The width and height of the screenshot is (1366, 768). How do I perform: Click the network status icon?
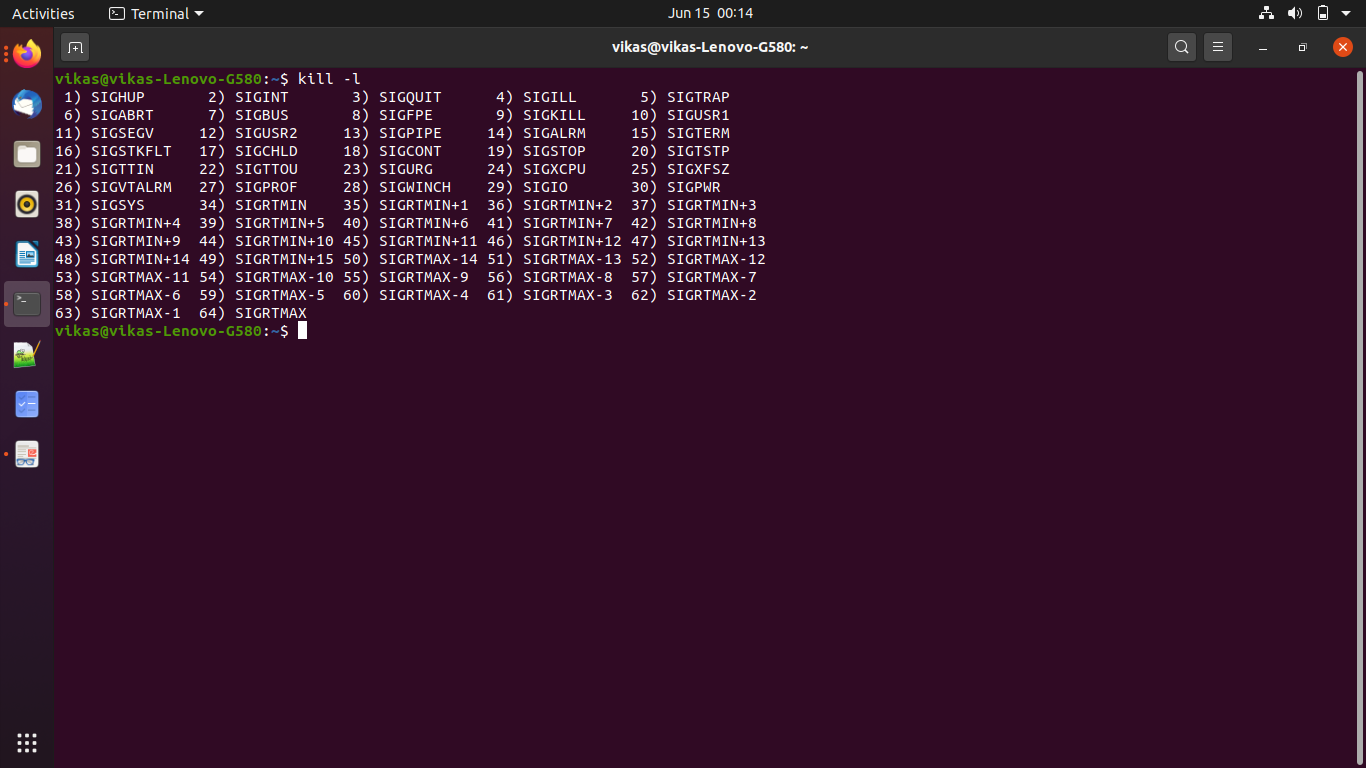(1267, 13)
